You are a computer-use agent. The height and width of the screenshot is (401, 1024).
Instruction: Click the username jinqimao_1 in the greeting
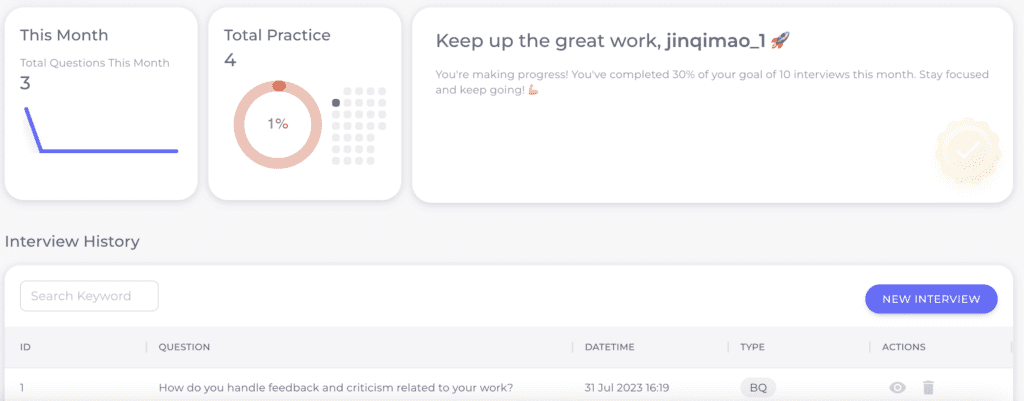click(716, 41)
